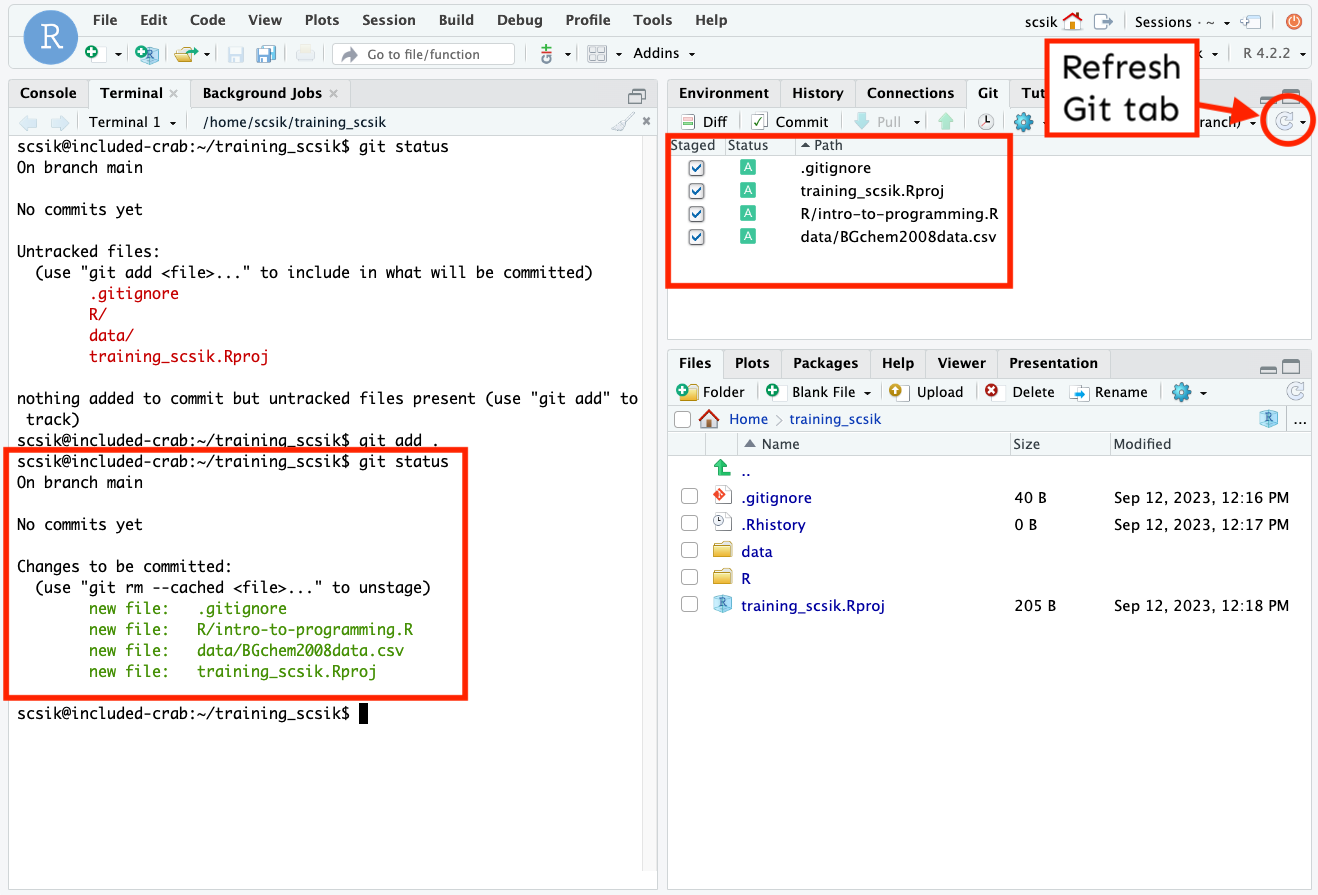
Task: Click the Git push up arrow icon
Action: pos(946,122)
